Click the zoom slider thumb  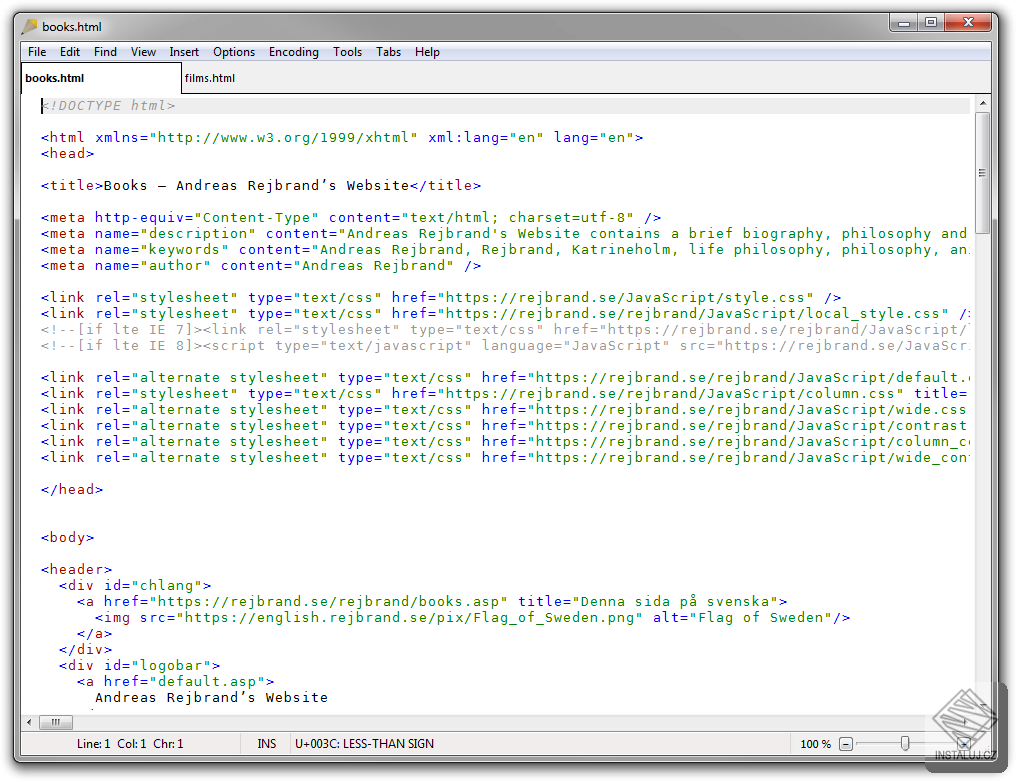pyautogui.click(x=905, y=744)
